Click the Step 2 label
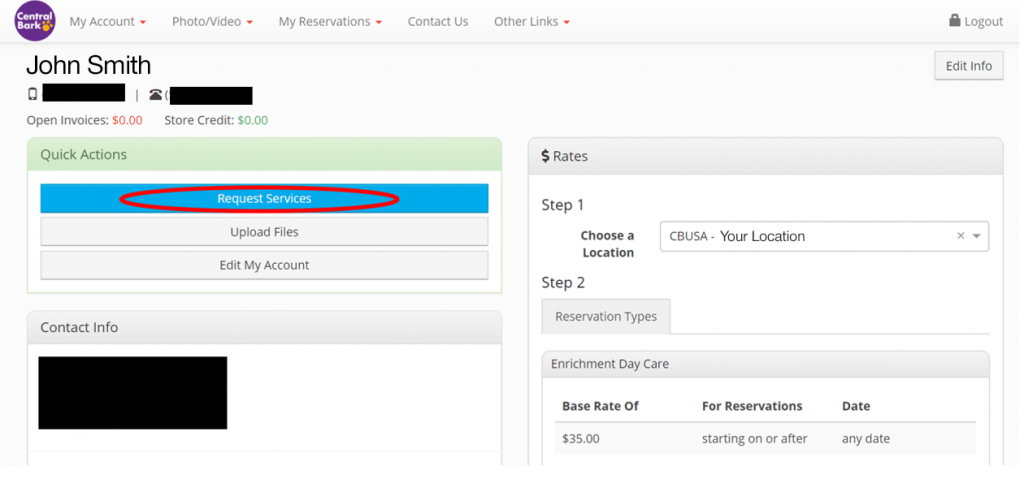The width and height of the screenshot is (1024, 479). click(563, 283)
